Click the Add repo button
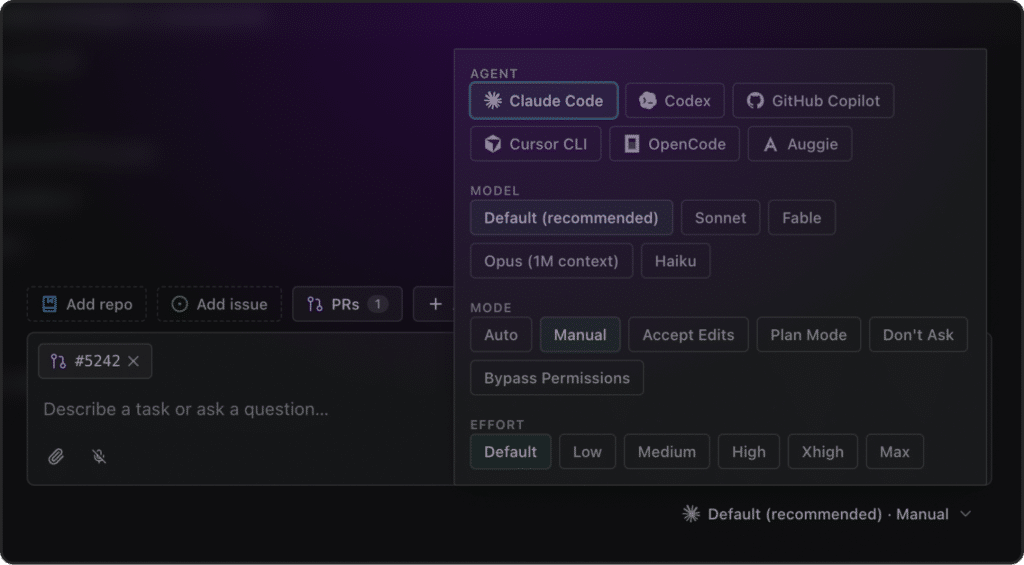This screenshot has width=1024, height=565. [87, 304]
